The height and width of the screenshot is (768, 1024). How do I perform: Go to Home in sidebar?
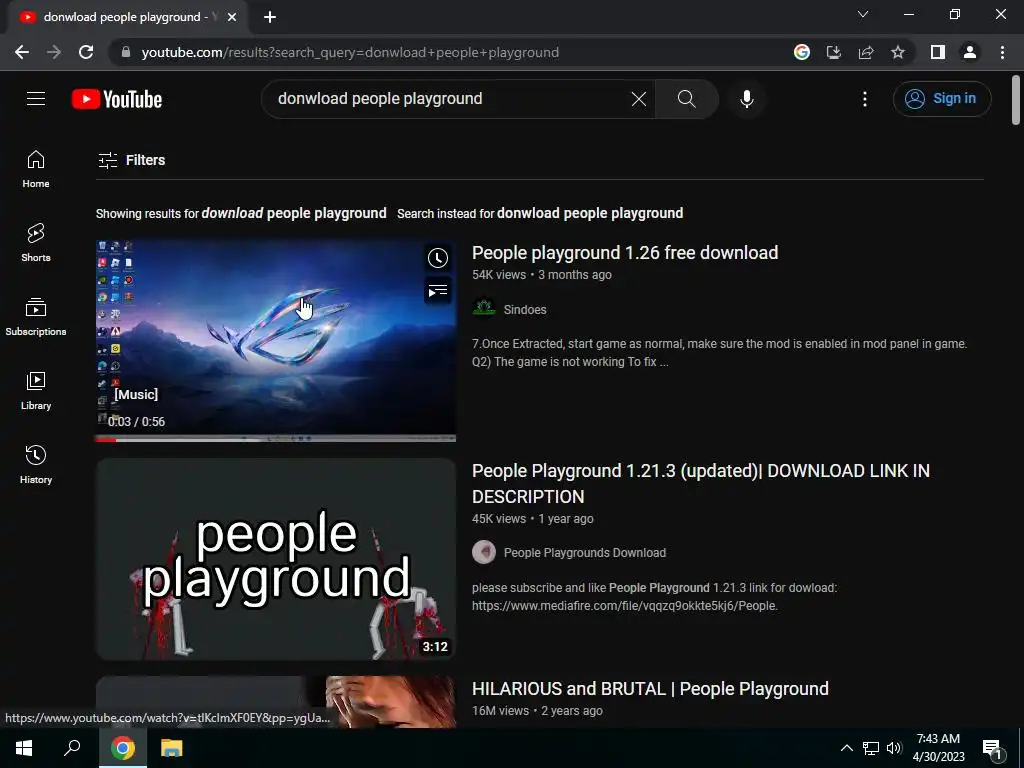[36, 169]
